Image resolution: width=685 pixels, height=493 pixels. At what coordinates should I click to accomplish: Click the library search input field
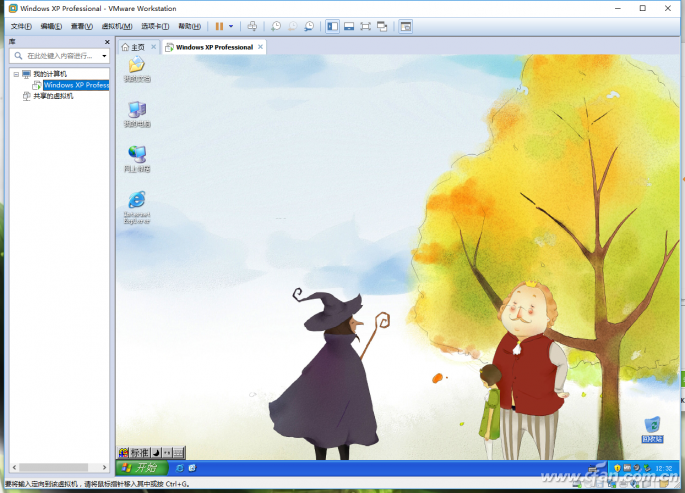59,56
